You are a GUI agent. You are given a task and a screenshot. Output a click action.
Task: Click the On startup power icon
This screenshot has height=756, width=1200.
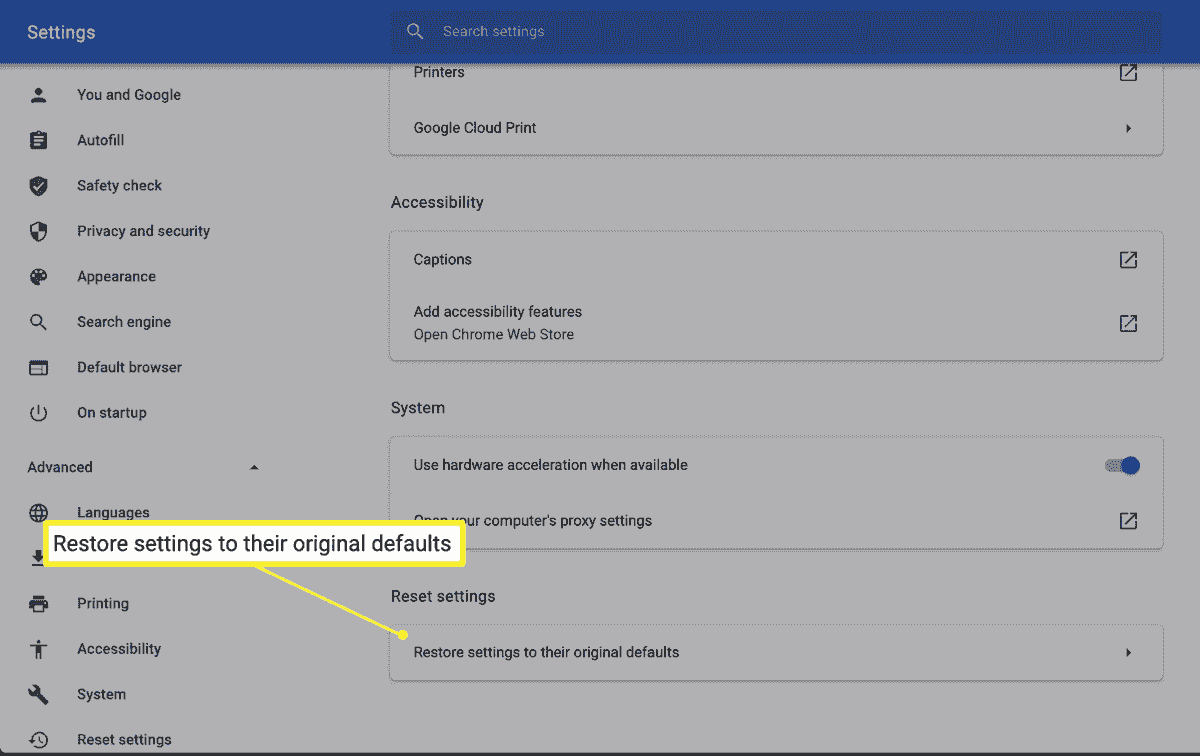(x=38, y=412)
